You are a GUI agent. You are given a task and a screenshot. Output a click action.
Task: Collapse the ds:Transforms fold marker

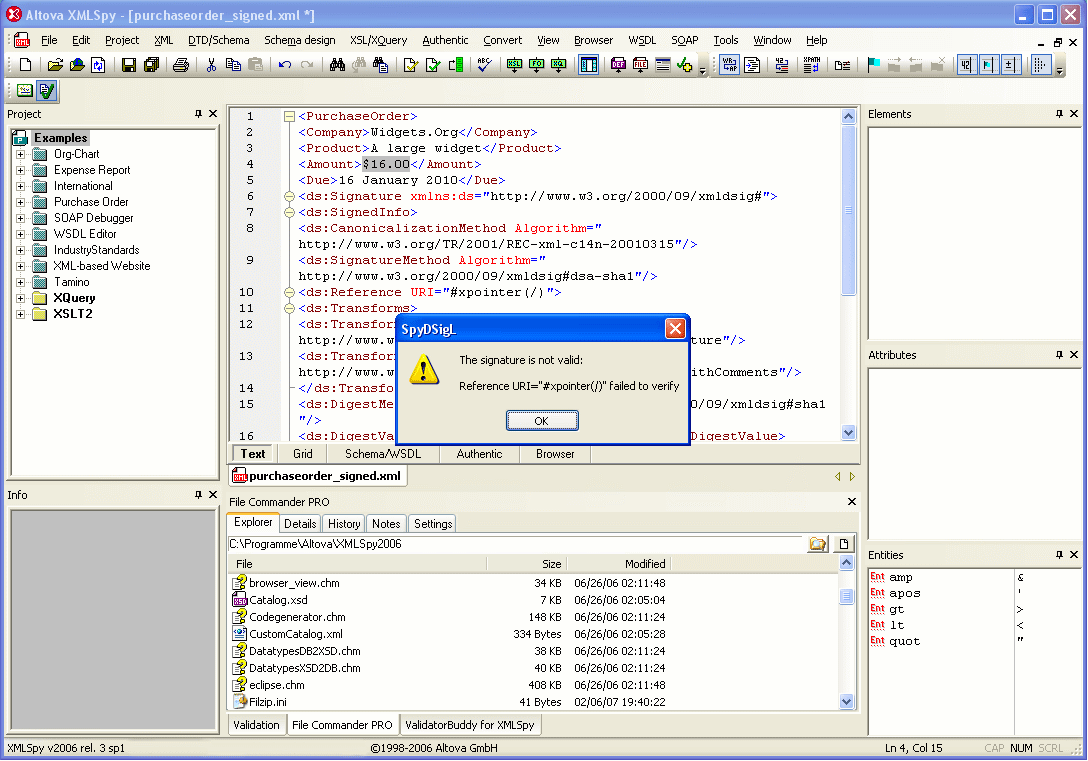coord(289,308)
